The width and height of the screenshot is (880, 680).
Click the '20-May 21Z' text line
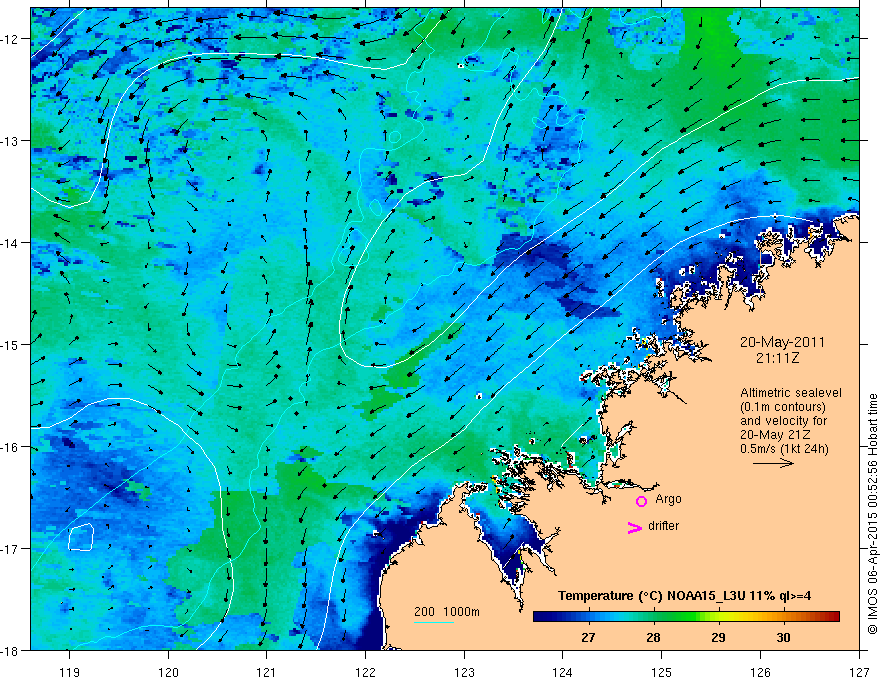click(776, 435)
